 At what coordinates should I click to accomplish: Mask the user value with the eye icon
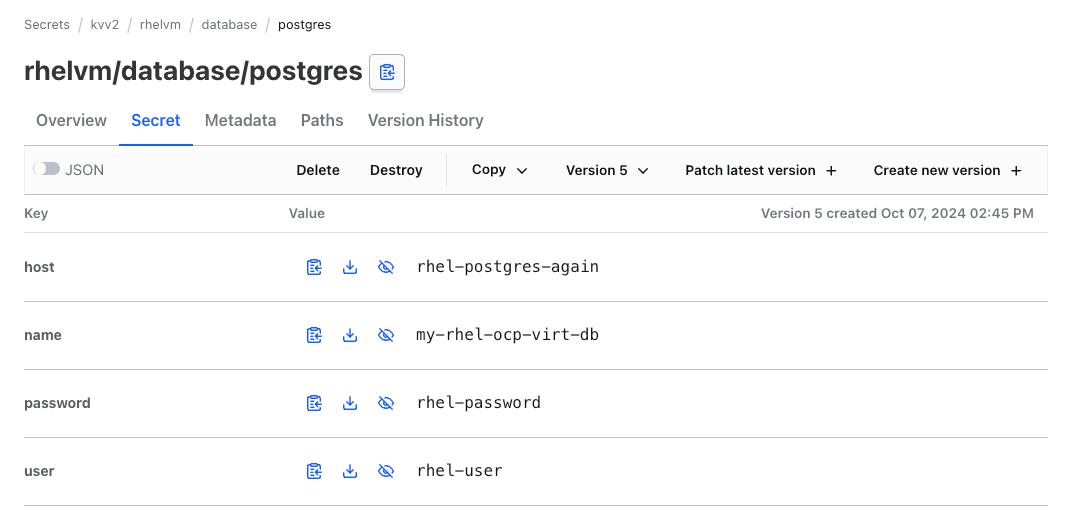386,471
